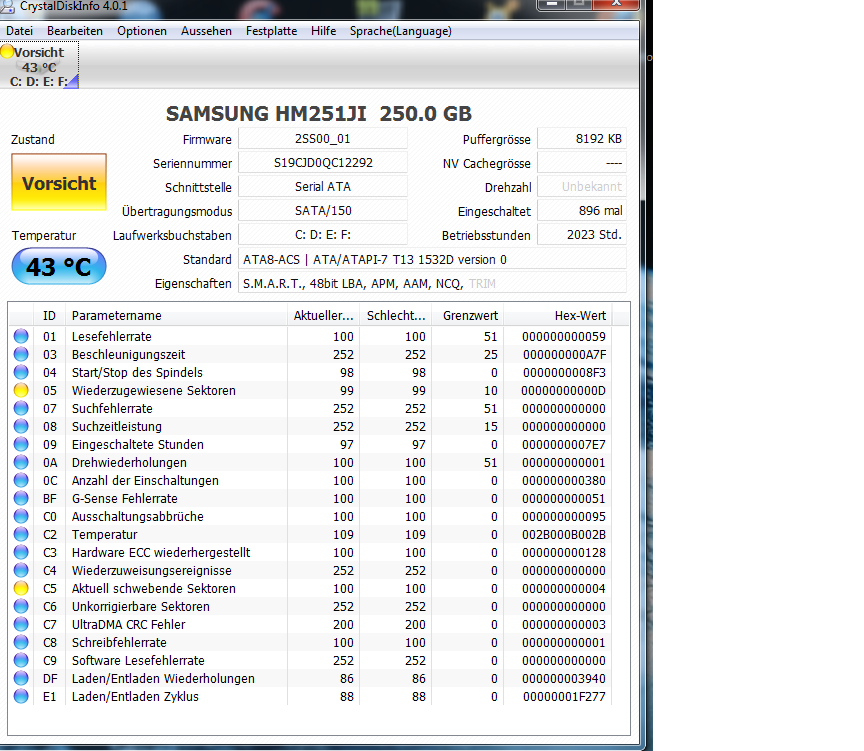The height and width of the screenshot is (751, 864).
Task: Sort by the ID column header
Action: [50, 316]
